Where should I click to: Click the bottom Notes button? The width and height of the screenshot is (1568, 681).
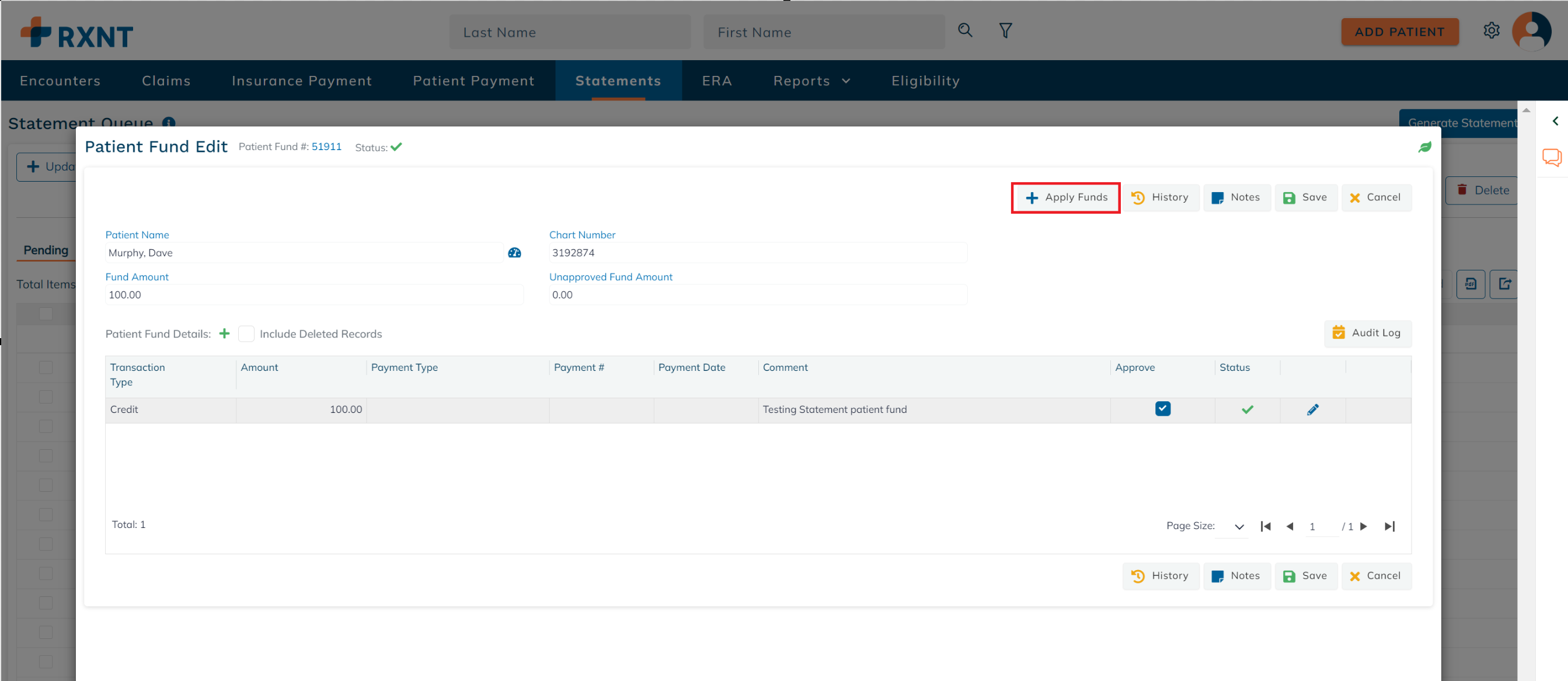coord(1236,576)
